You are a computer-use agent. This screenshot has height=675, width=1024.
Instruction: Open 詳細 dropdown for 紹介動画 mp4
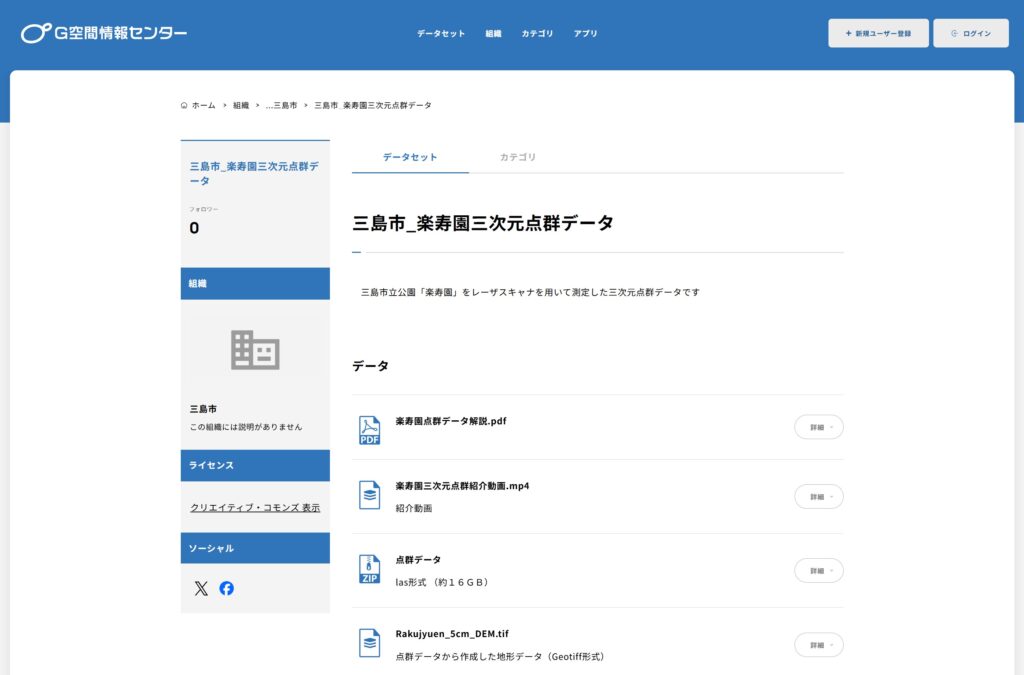coord(818,496)
